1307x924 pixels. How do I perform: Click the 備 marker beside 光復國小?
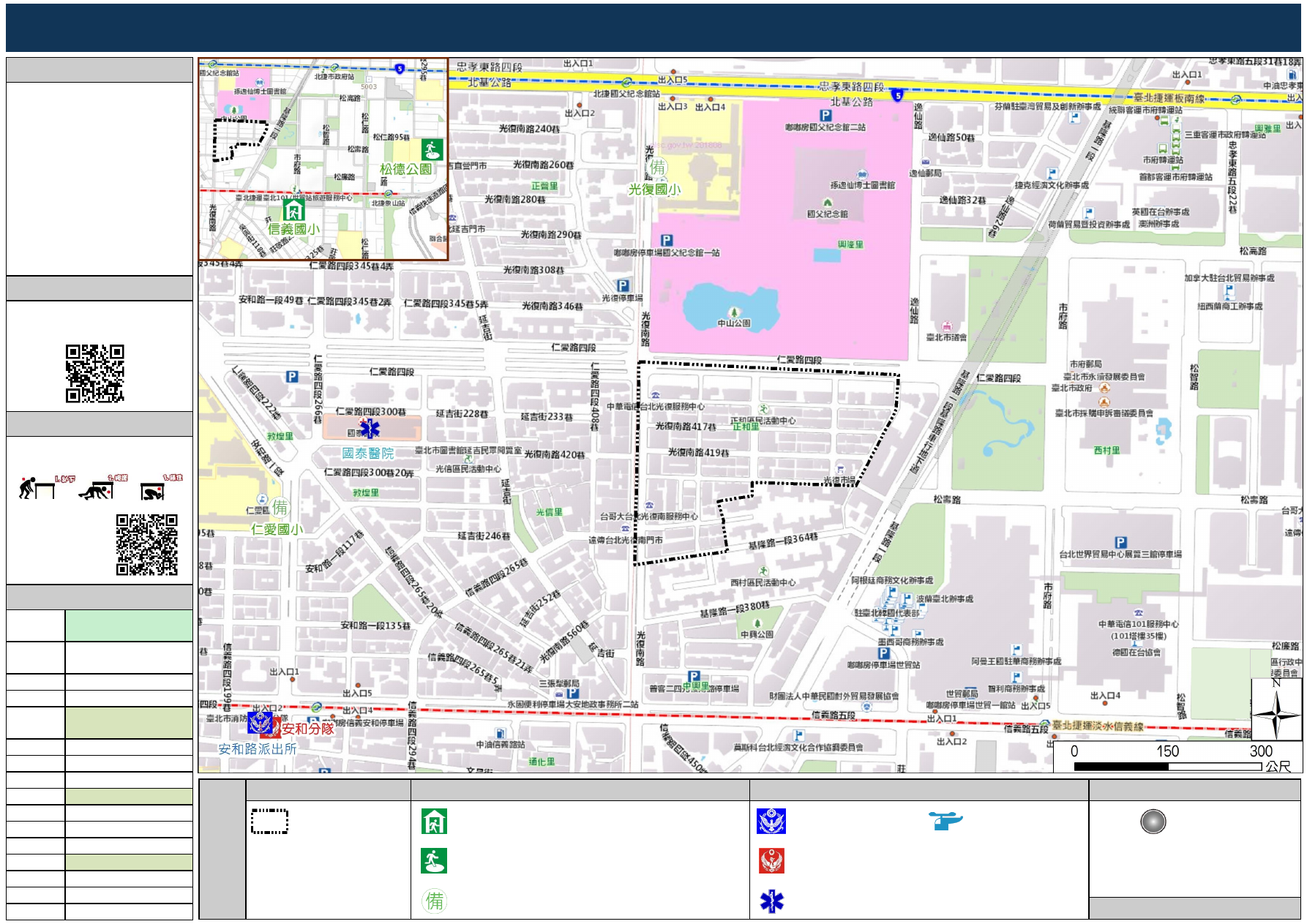pos(657,168)
